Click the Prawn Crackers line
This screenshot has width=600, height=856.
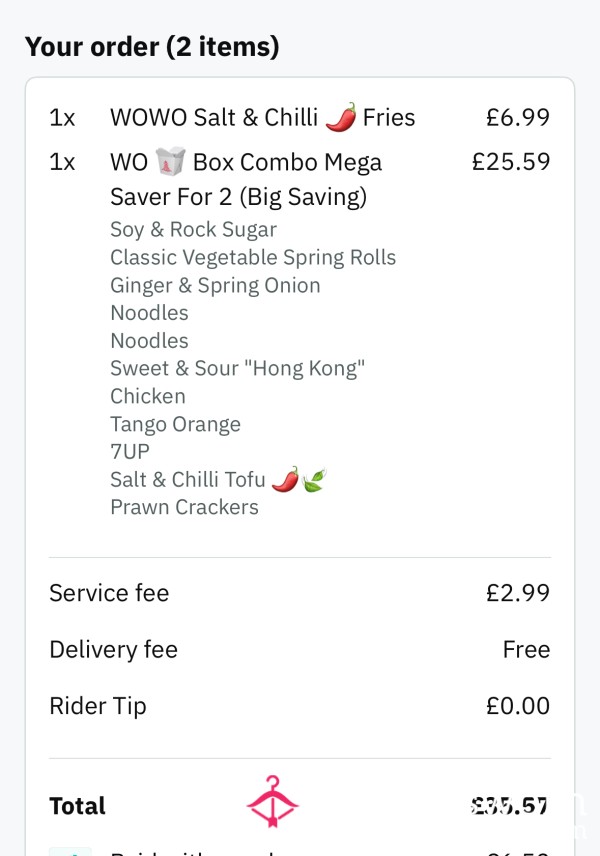[x=185, y=507]
